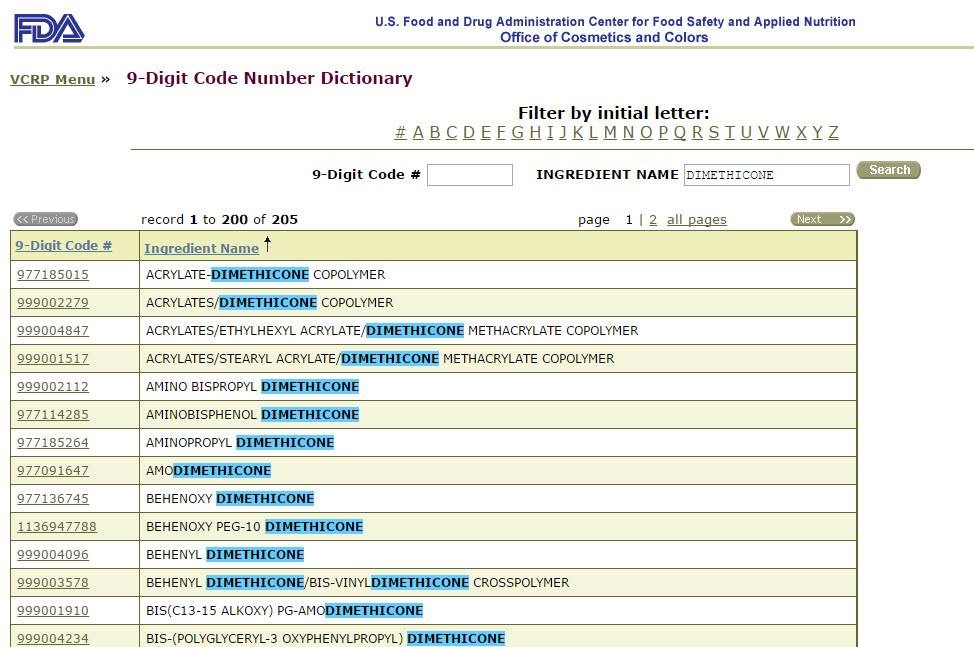Select AMINOPROPYL DIMETHICONE text
Screen dimensions: 974x647
coord(240,443)
